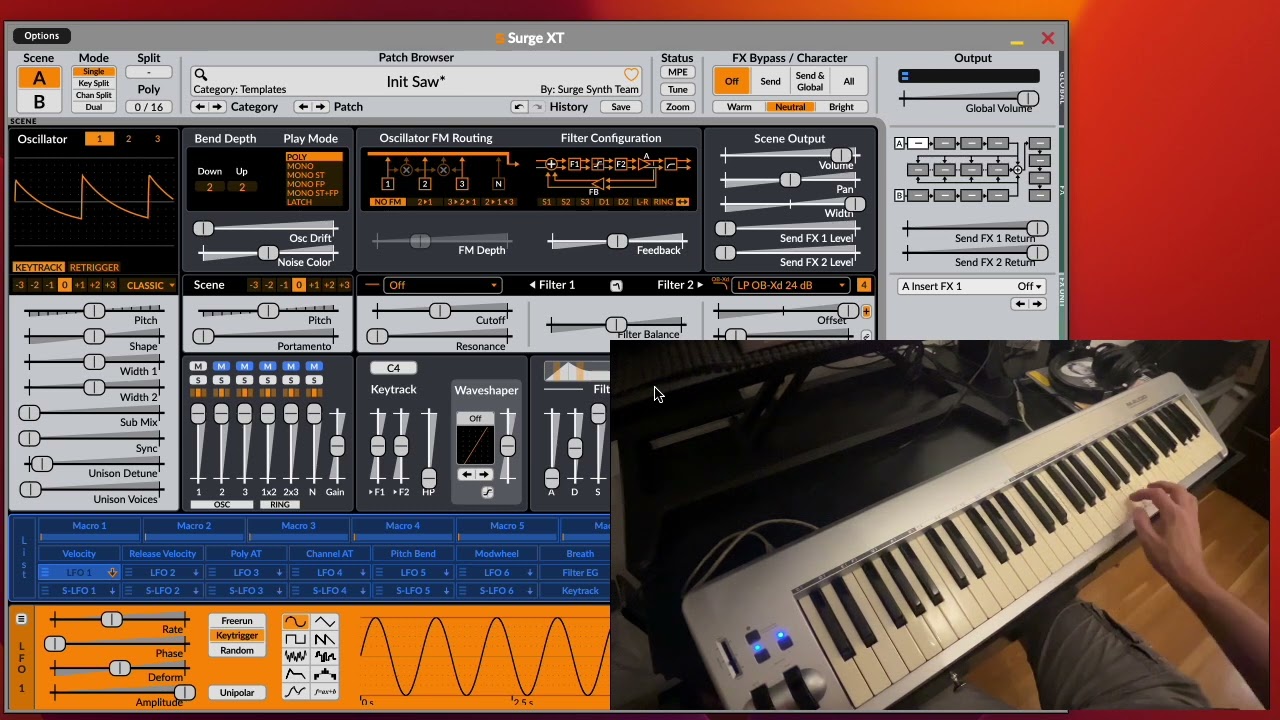Open the A Insert FX 1 dropdown

tap(972, 287)
